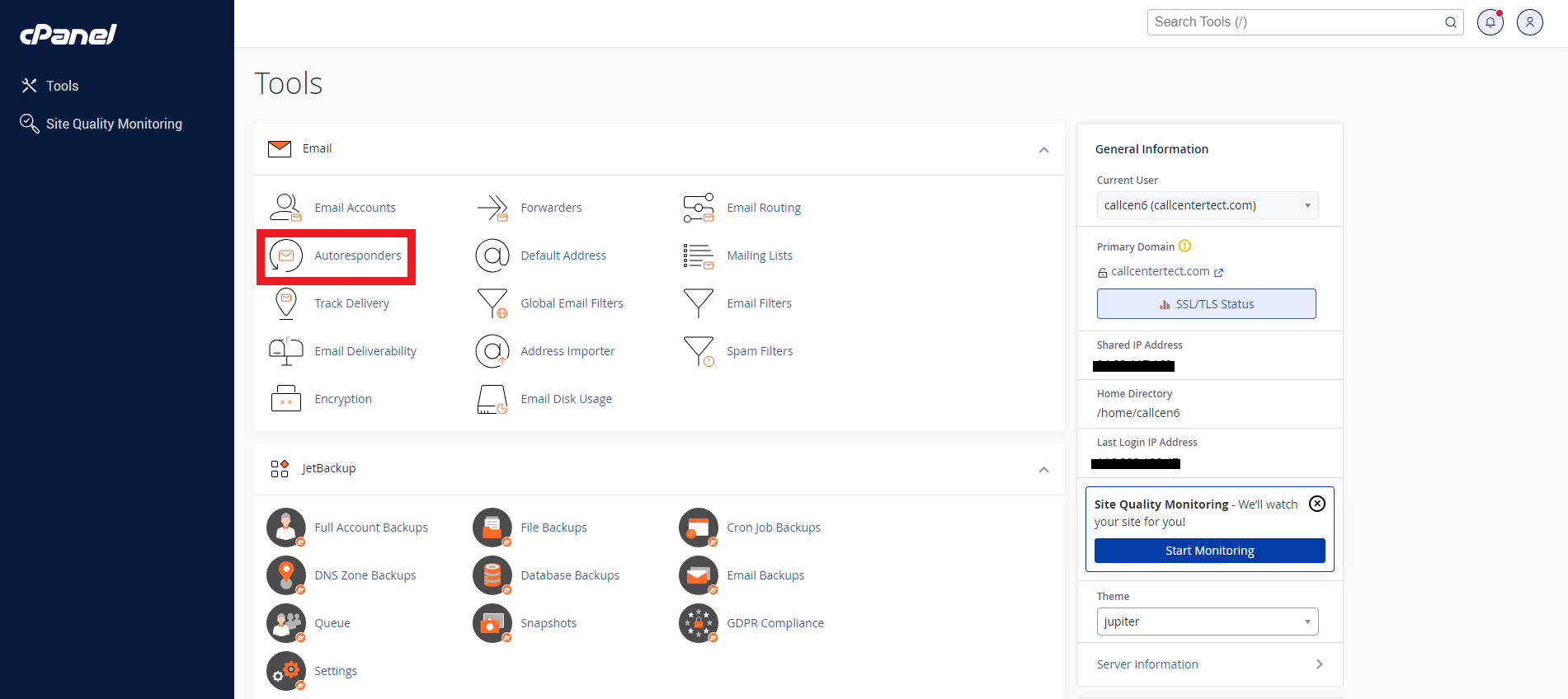Click the notifications bell icon
1568x699 pixels.
coord(1490,22)
